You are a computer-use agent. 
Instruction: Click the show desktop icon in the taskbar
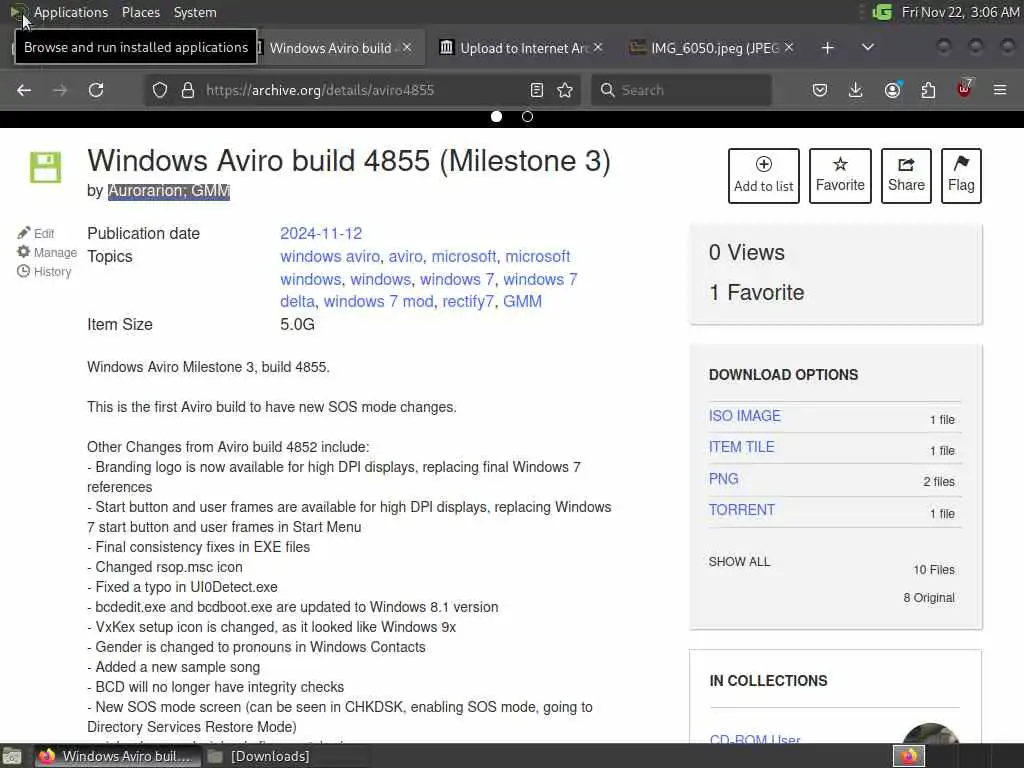click(x=12, y=756)
